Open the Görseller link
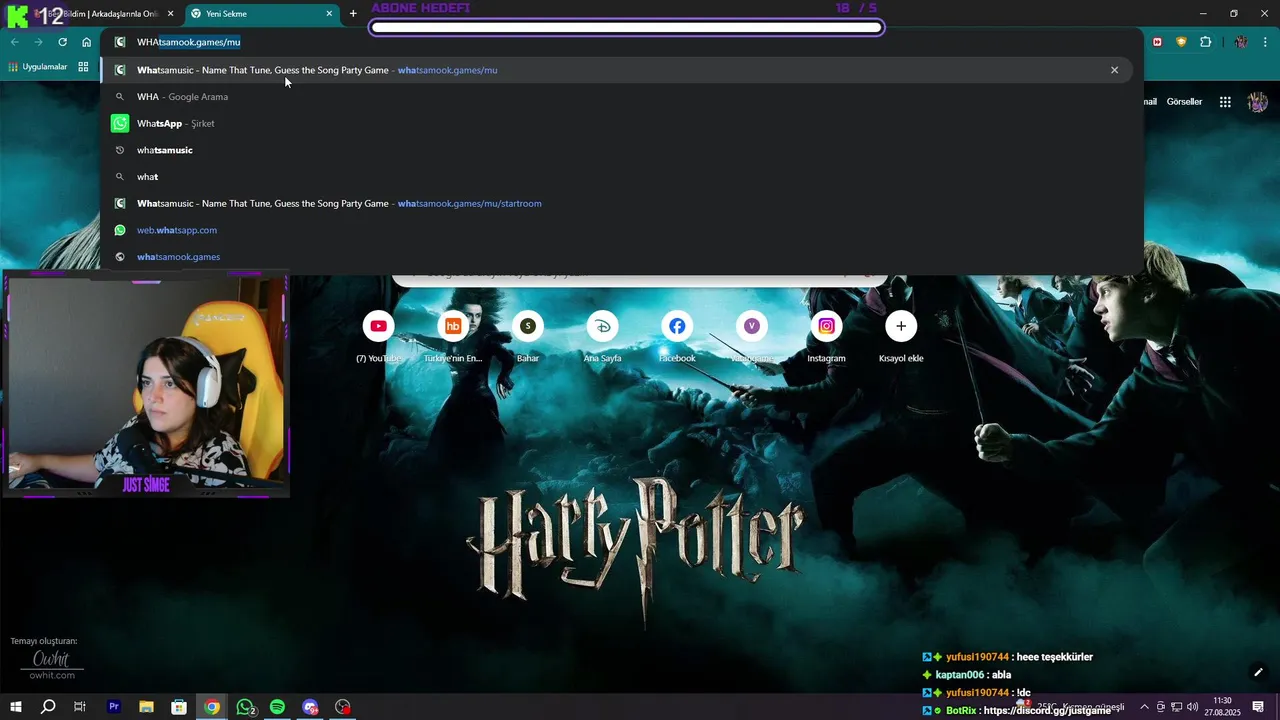 pos(1184,102)
